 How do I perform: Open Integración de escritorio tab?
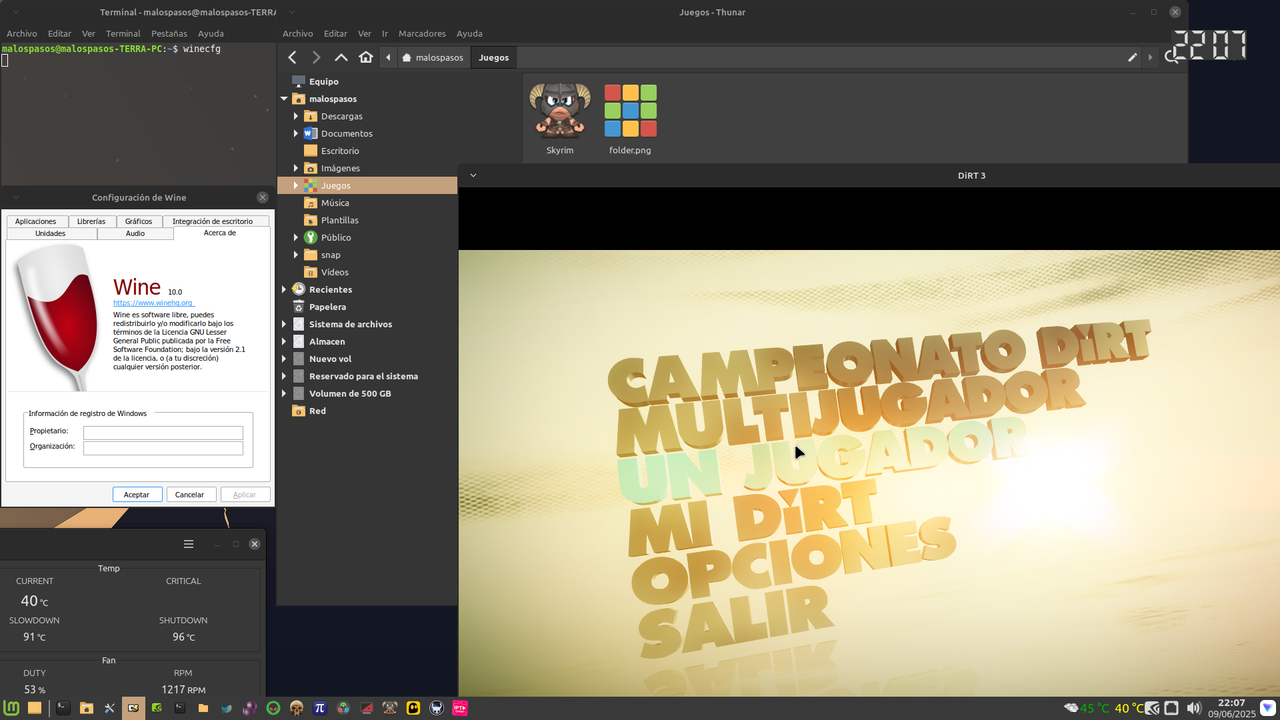coord(212,221)
